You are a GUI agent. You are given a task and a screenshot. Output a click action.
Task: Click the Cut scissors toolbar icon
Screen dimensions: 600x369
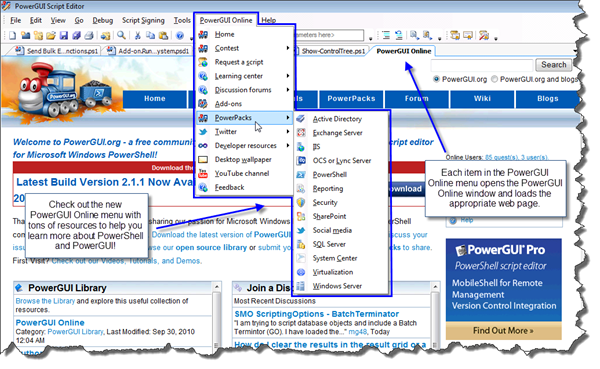137,36
